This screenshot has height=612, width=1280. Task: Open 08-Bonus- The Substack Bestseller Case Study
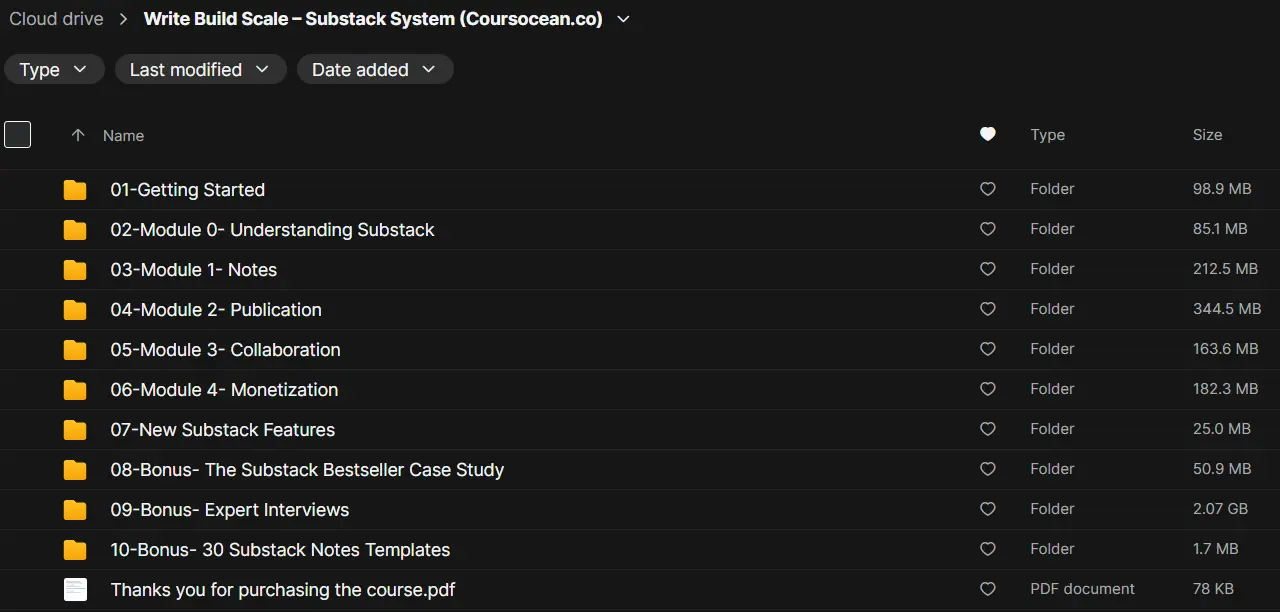pos(307,470)
